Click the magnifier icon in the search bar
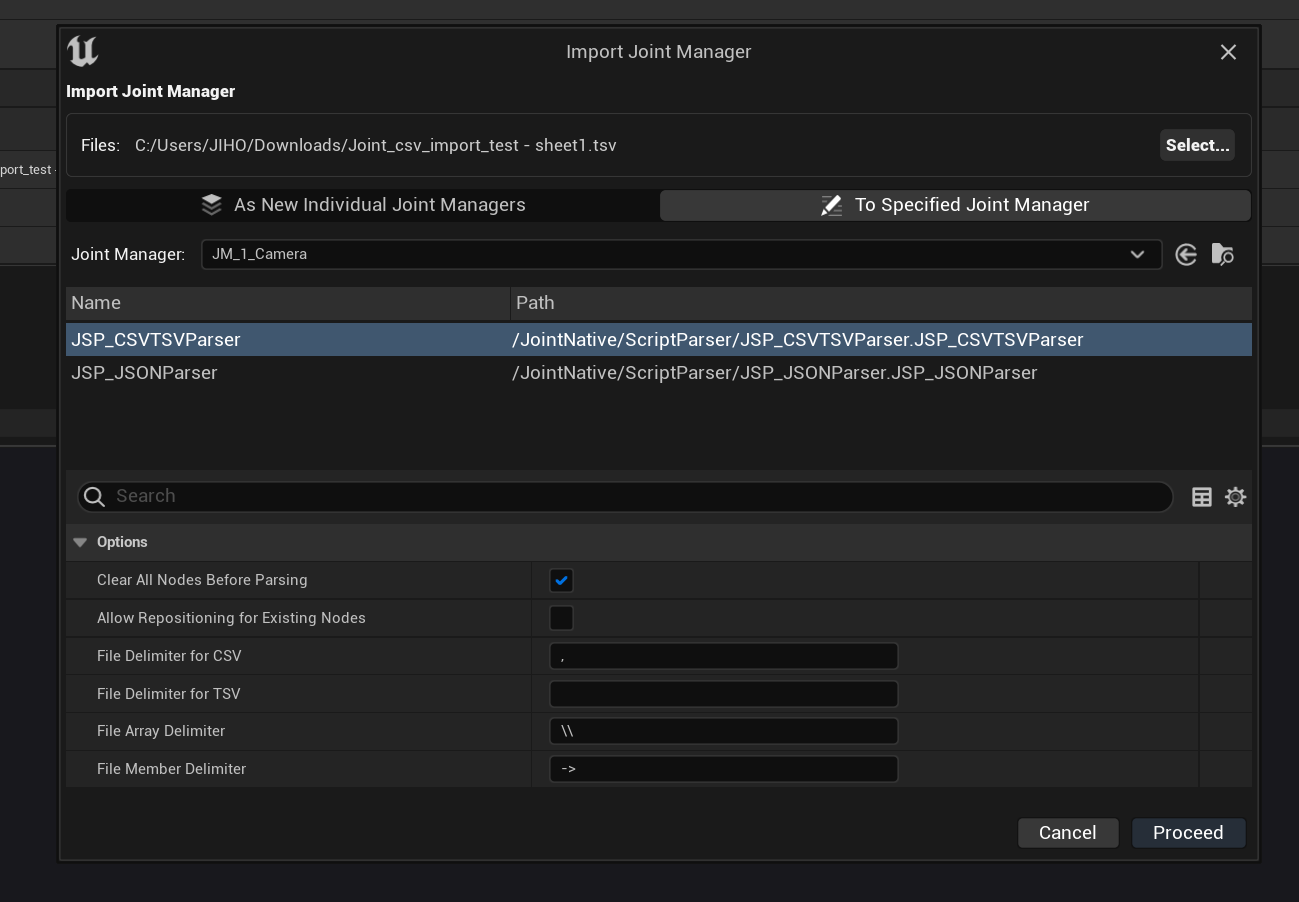 (95, 497)
